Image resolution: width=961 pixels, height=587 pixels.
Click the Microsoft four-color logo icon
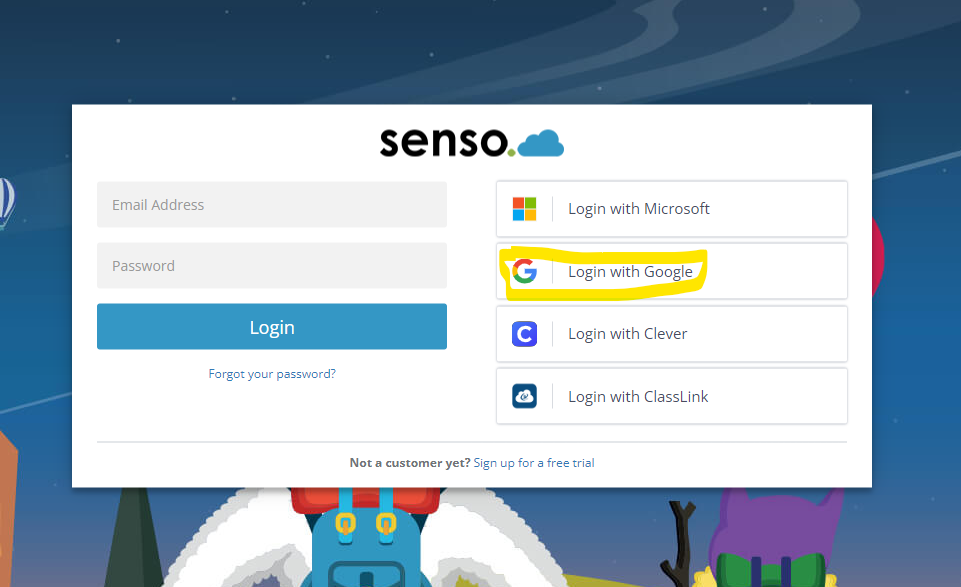[524, 209]
